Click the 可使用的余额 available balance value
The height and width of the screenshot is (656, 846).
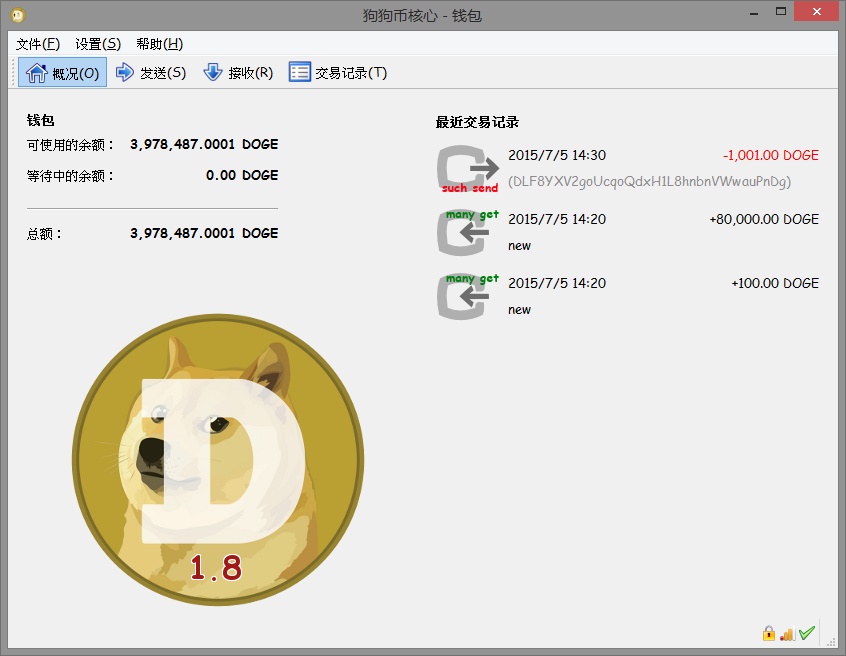click(204, 145)
